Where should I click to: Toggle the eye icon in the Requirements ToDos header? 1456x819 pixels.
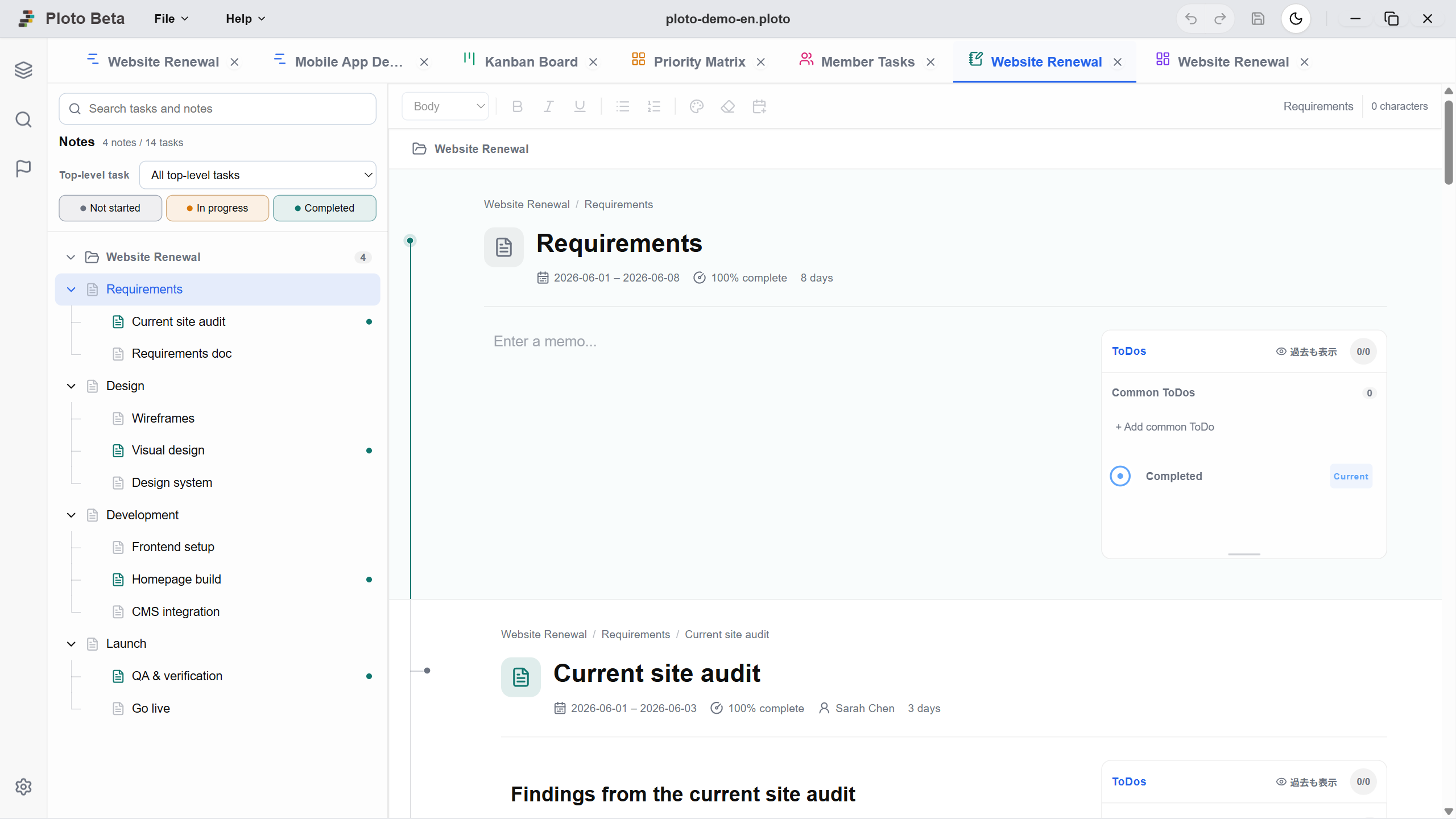click(1281, 351)
